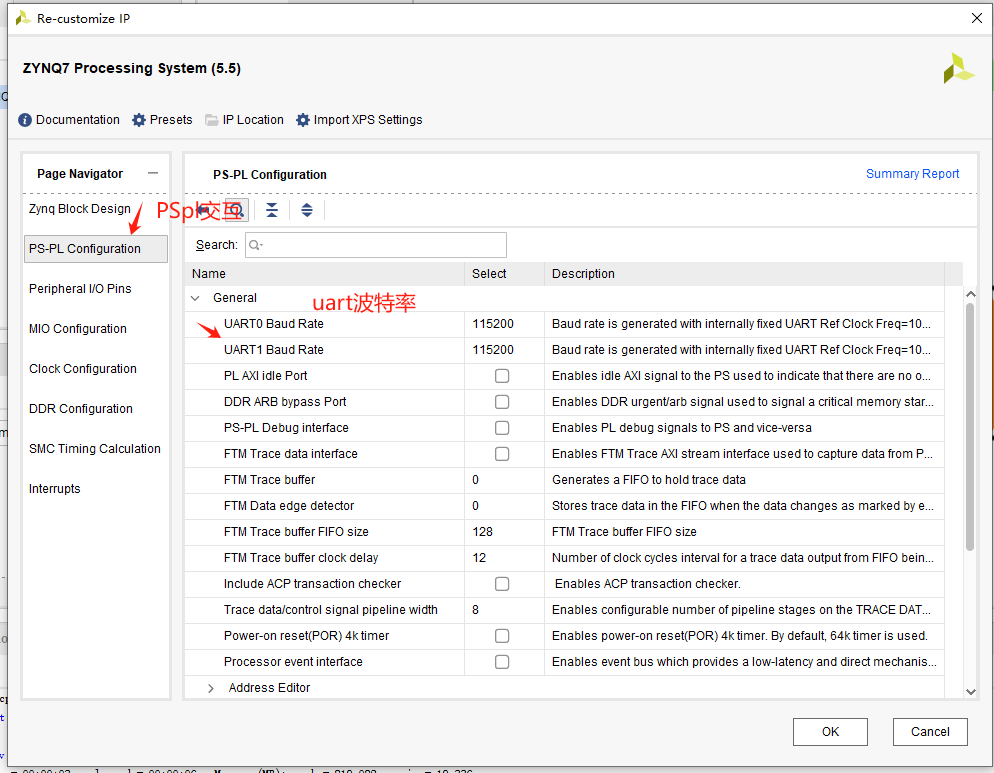Dismiss the dialog with the Cancel button
The width and height of the screenshot is (994, 773).
930,732
